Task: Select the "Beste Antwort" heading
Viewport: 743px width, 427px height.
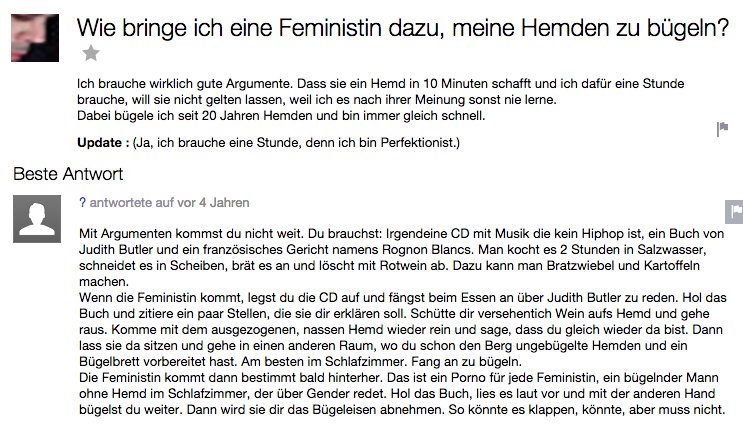Action: click(x=68, y=174)
